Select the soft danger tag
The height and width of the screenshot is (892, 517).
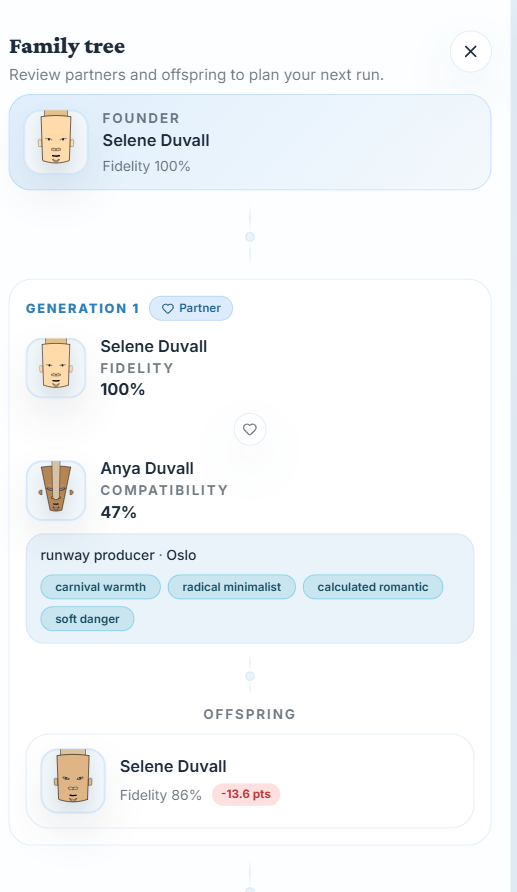(87, 619)
